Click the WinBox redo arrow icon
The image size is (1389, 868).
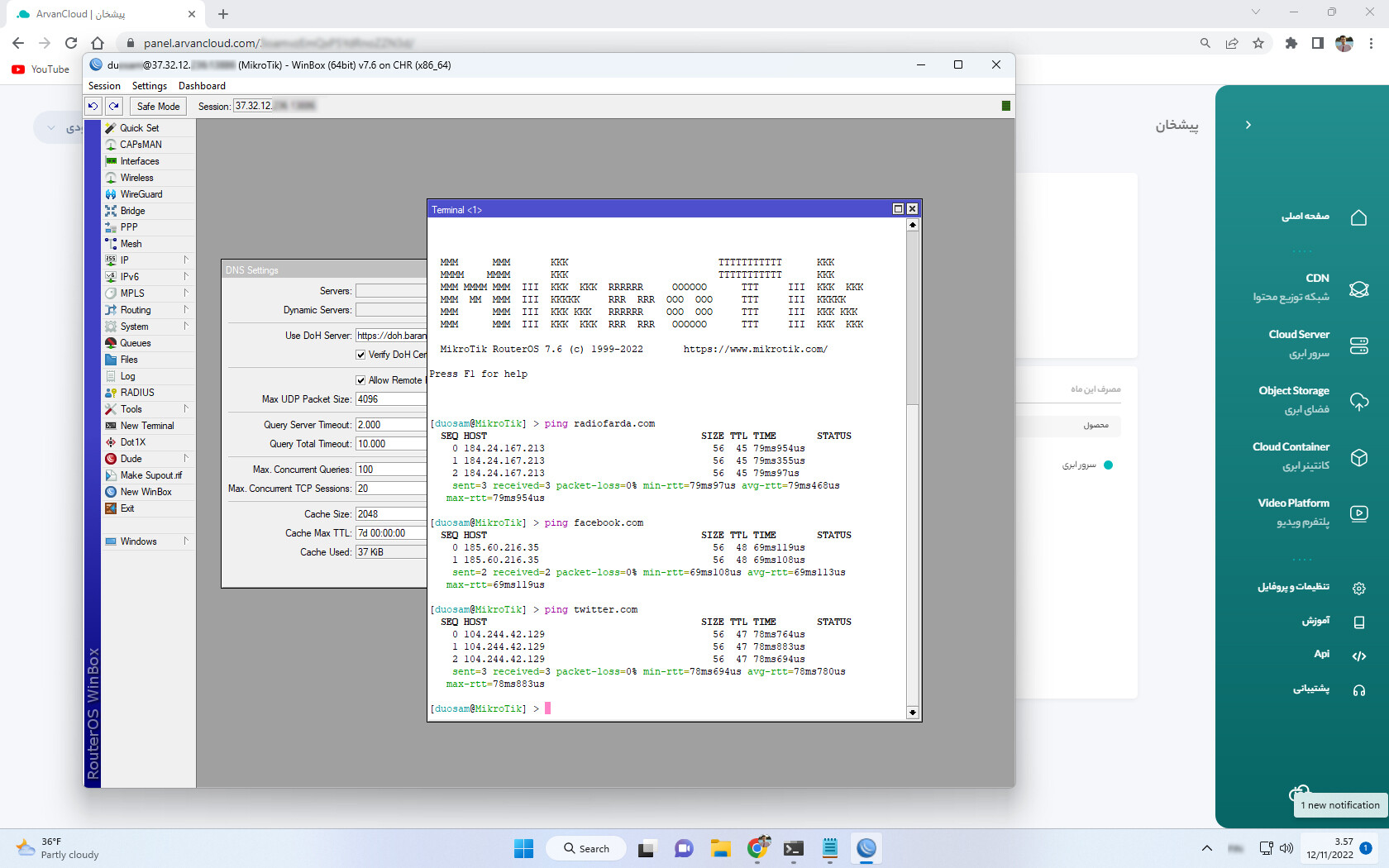[x=114, y=106]
